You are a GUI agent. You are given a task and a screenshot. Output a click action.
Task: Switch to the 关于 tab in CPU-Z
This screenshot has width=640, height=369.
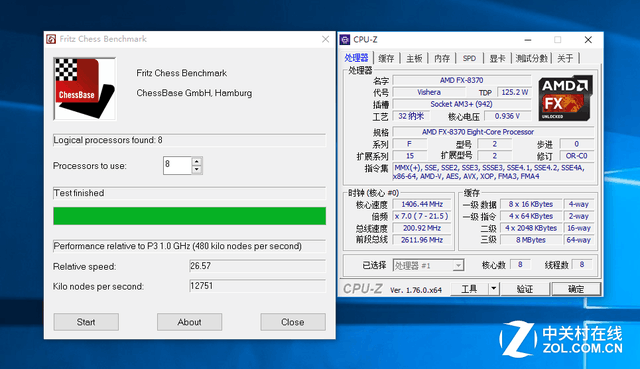[x=565, y=58]
